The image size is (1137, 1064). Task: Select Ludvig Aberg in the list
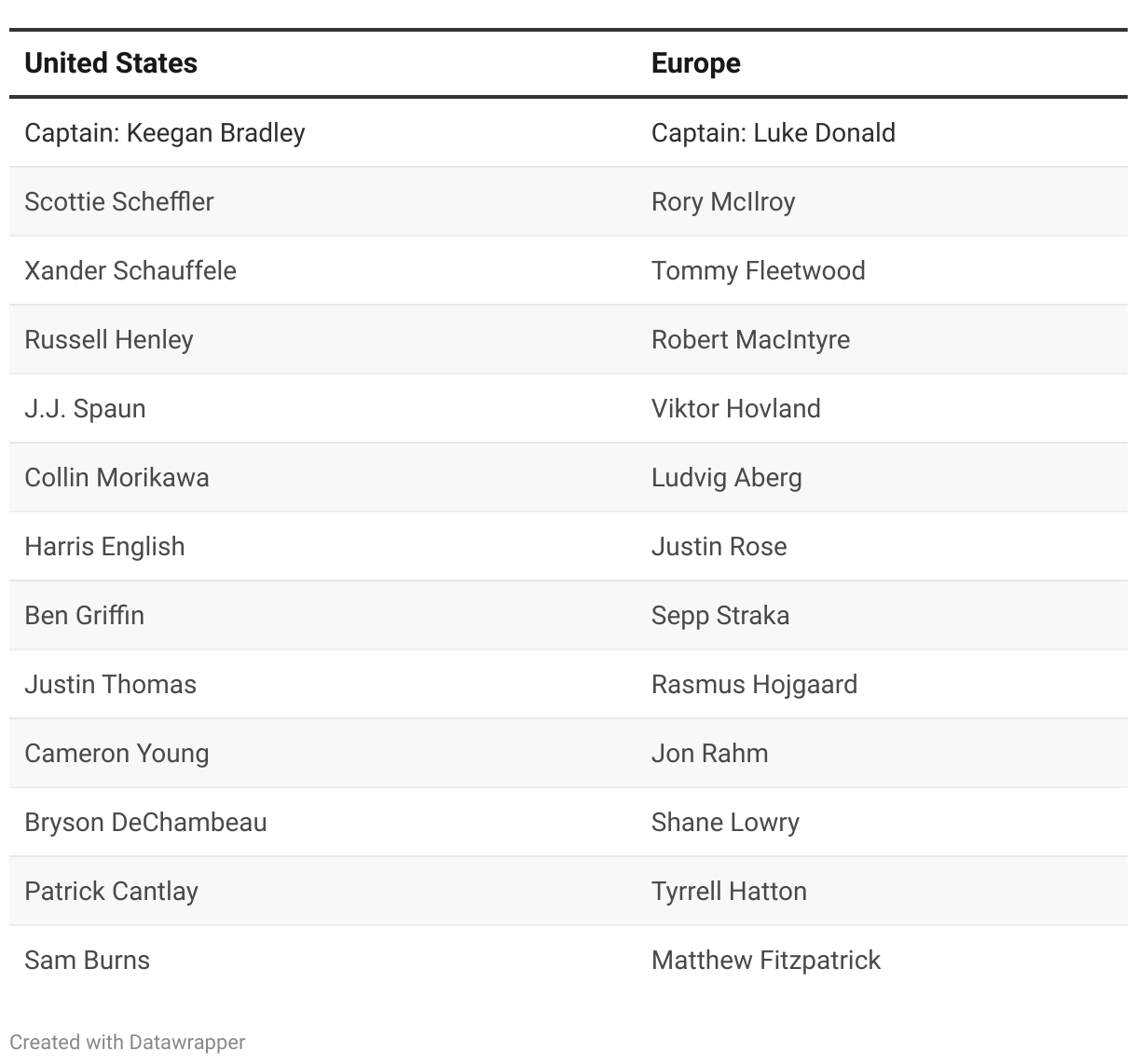[x=726, y=478]
